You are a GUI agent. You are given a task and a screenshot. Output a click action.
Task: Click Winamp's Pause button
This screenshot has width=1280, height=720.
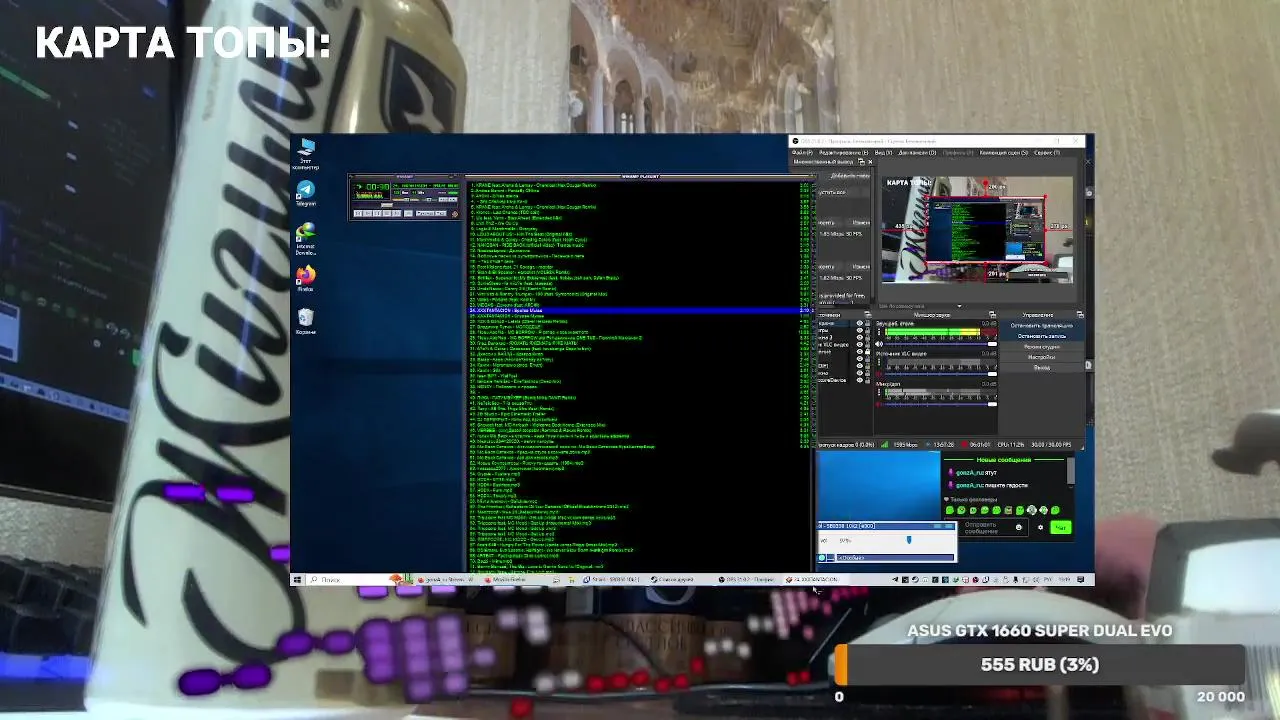377,213
